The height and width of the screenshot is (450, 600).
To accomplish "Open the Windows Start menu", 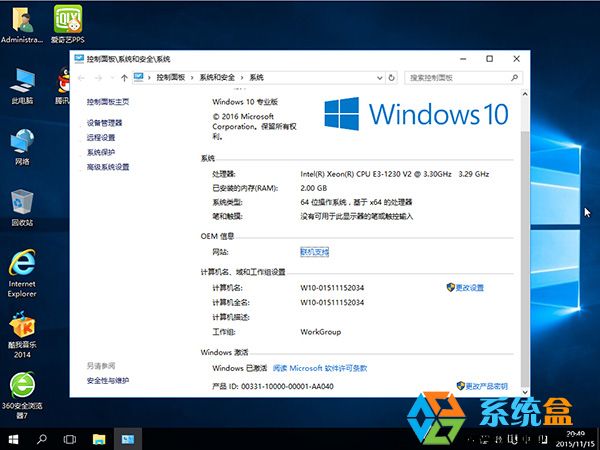I will (12, 438).
